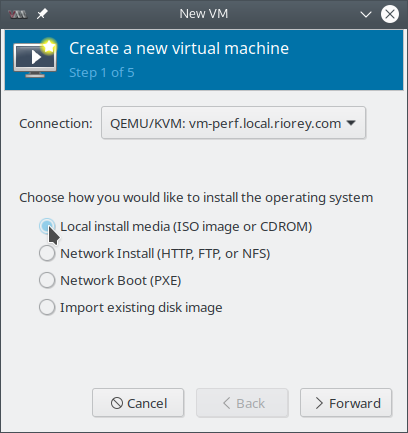This screenshot has width=408, height=433.
Task: Open the virt-manager window menu icon
Action: coord(18,14)
